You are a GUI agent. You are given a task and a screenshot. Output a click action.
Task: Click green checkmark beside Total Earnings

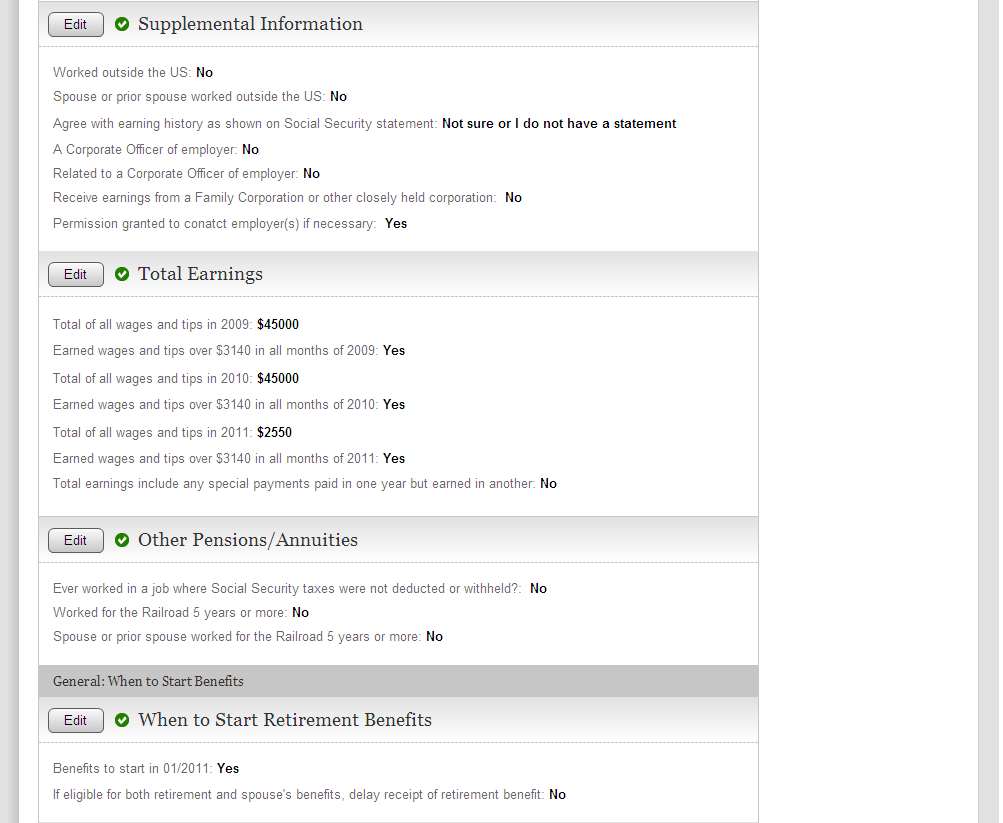[x=122, y=274]
